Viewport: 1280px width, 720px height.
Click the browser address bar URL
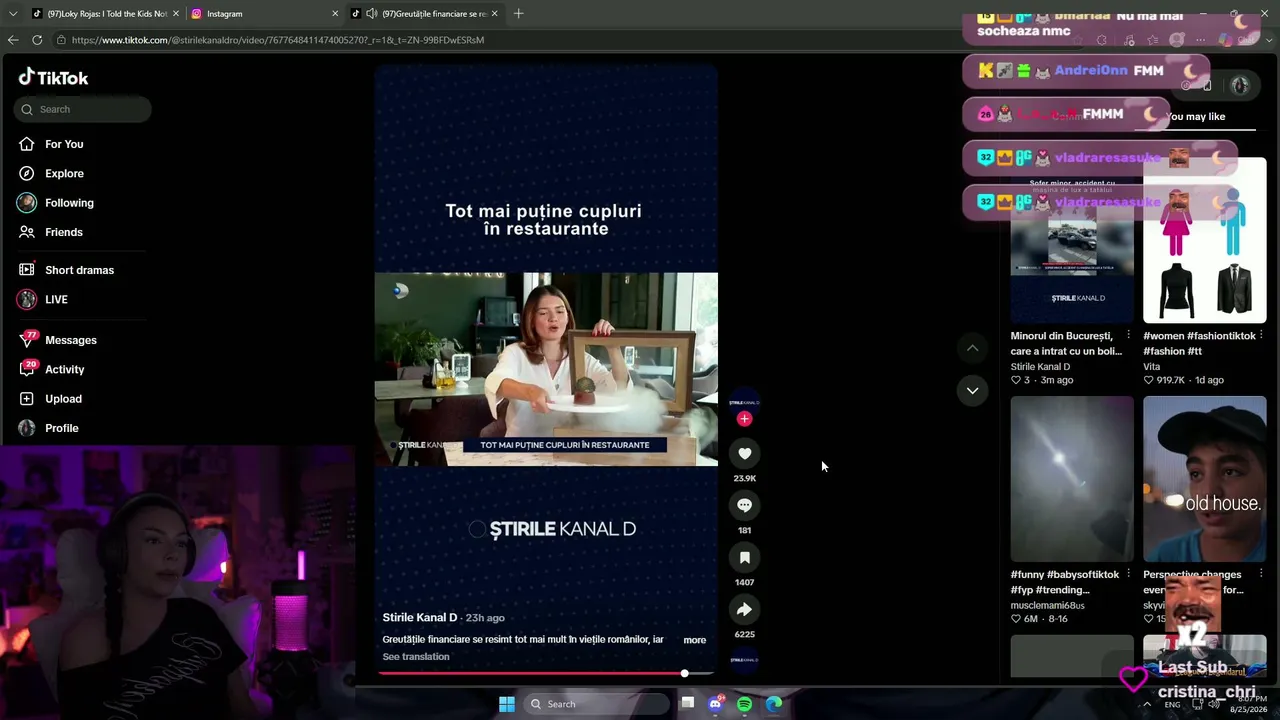[278, 40]
